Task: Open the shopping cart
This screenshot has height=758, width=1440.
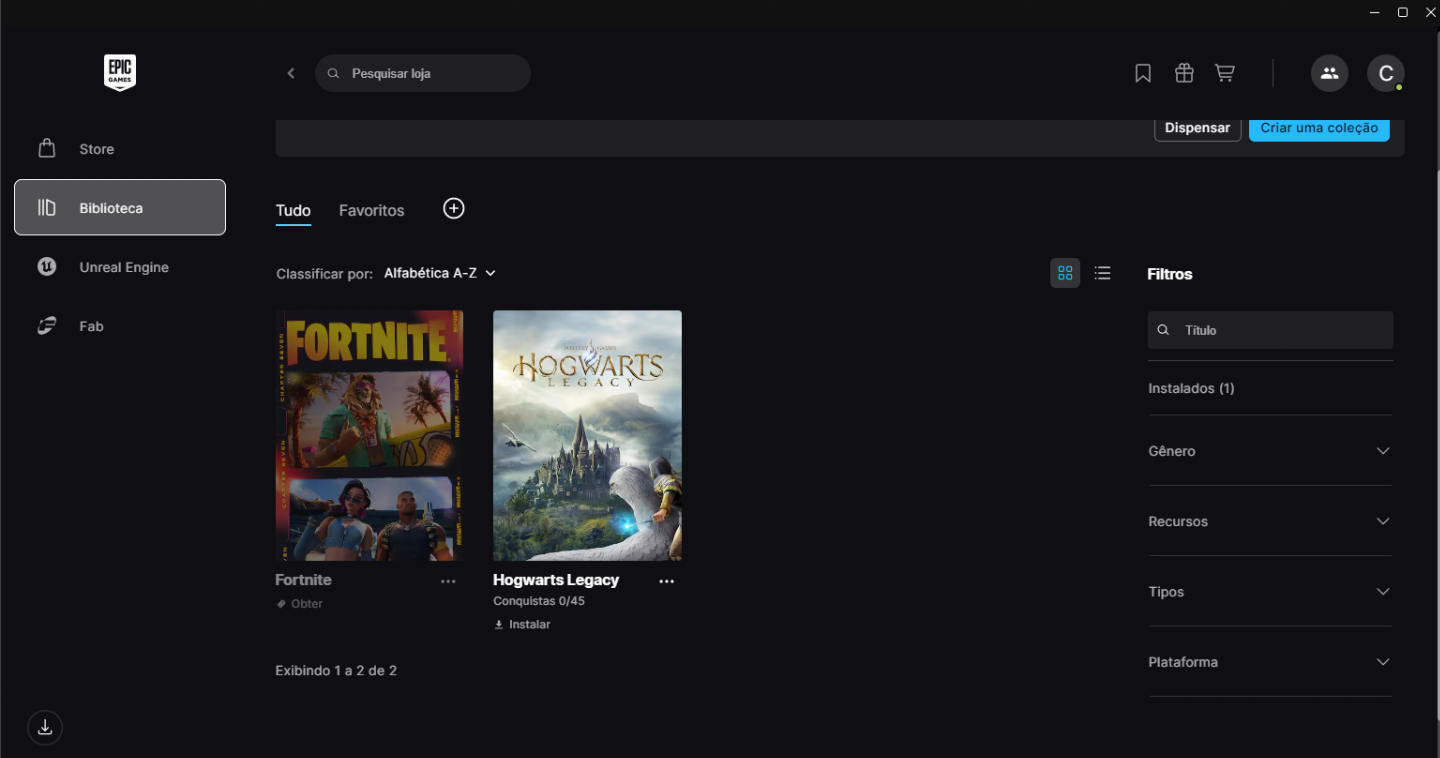Action: 1225,73
